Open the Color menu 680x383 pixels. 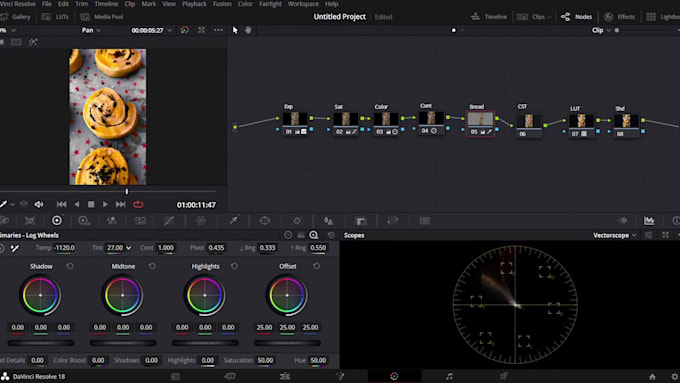click(245, 4)
